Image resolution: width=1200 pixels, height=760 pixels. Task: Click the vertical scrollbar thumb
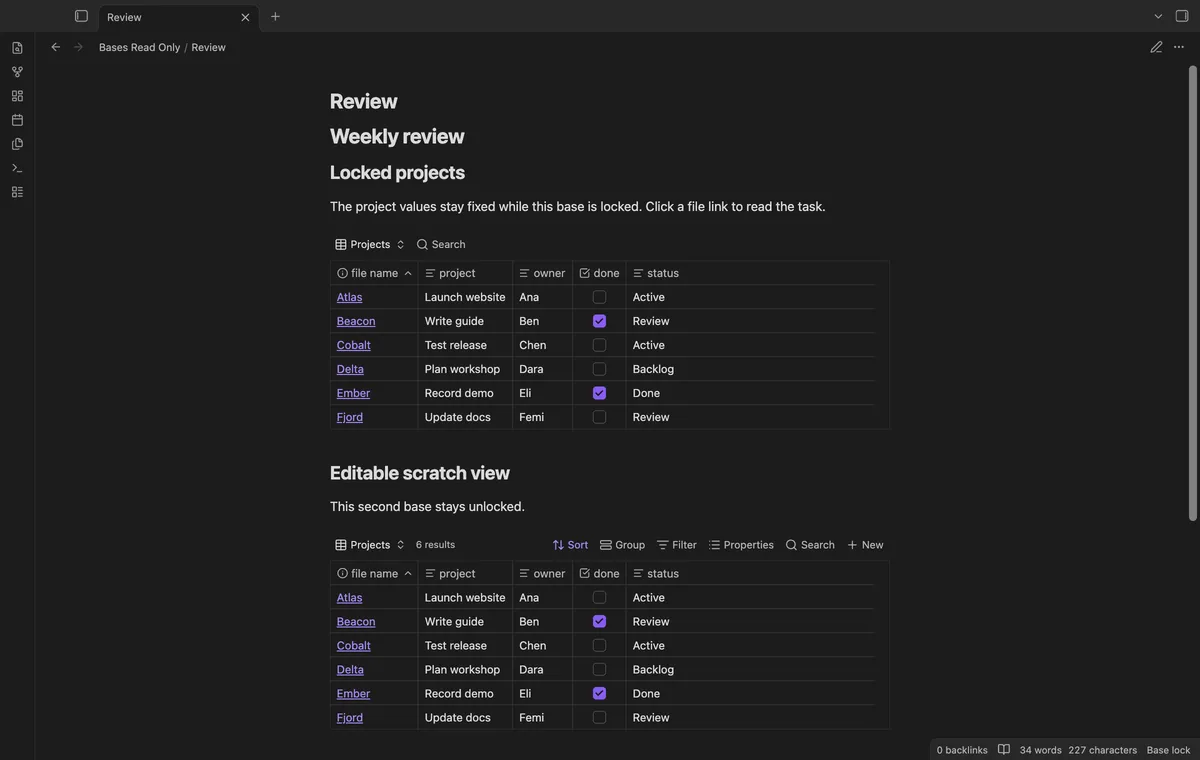[x=1192, y=293]
